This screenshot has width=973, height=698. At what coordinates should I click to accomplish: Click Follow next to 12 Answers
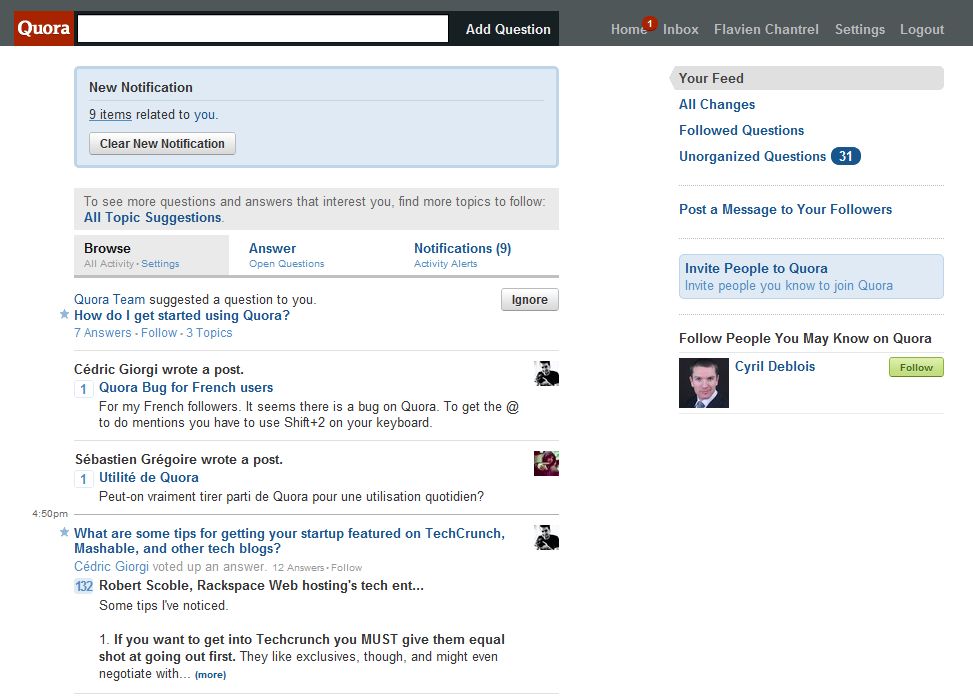(x=346, y=568)
